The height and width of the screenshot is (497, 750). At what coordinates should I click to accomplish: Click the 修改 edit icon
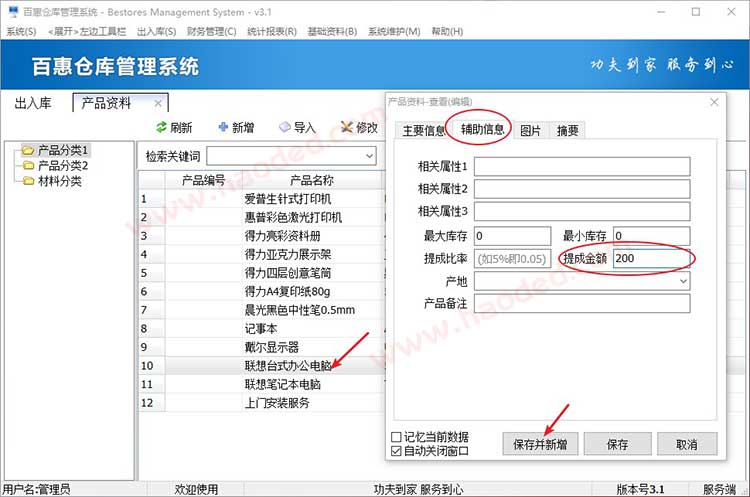tap(347, 128)
